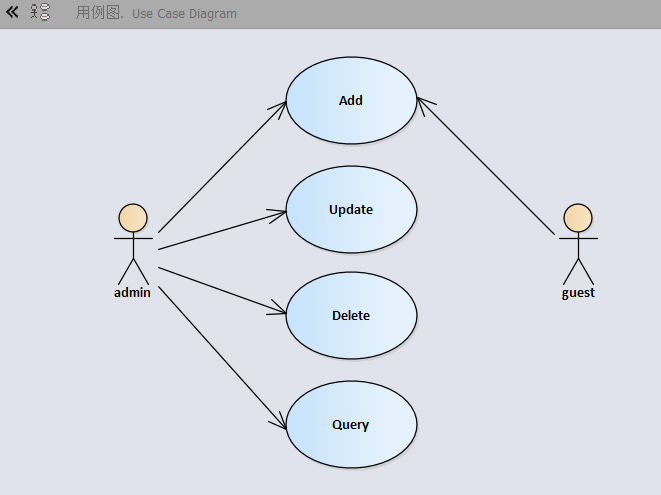Viewport: 661px width, 495px height.
Task: Click the 'guest' actor name label
Action: coord(578,293)
